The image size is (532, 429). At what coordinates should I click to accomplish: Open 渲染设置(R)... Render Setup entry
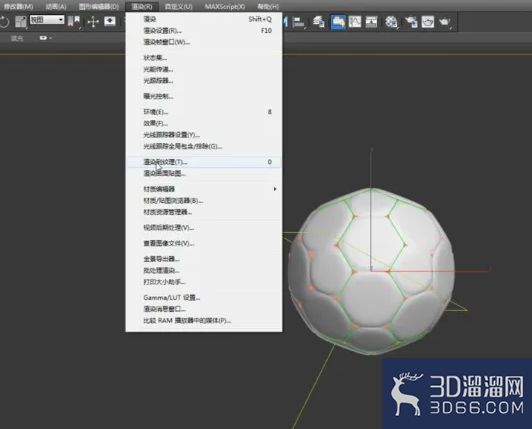204,31
